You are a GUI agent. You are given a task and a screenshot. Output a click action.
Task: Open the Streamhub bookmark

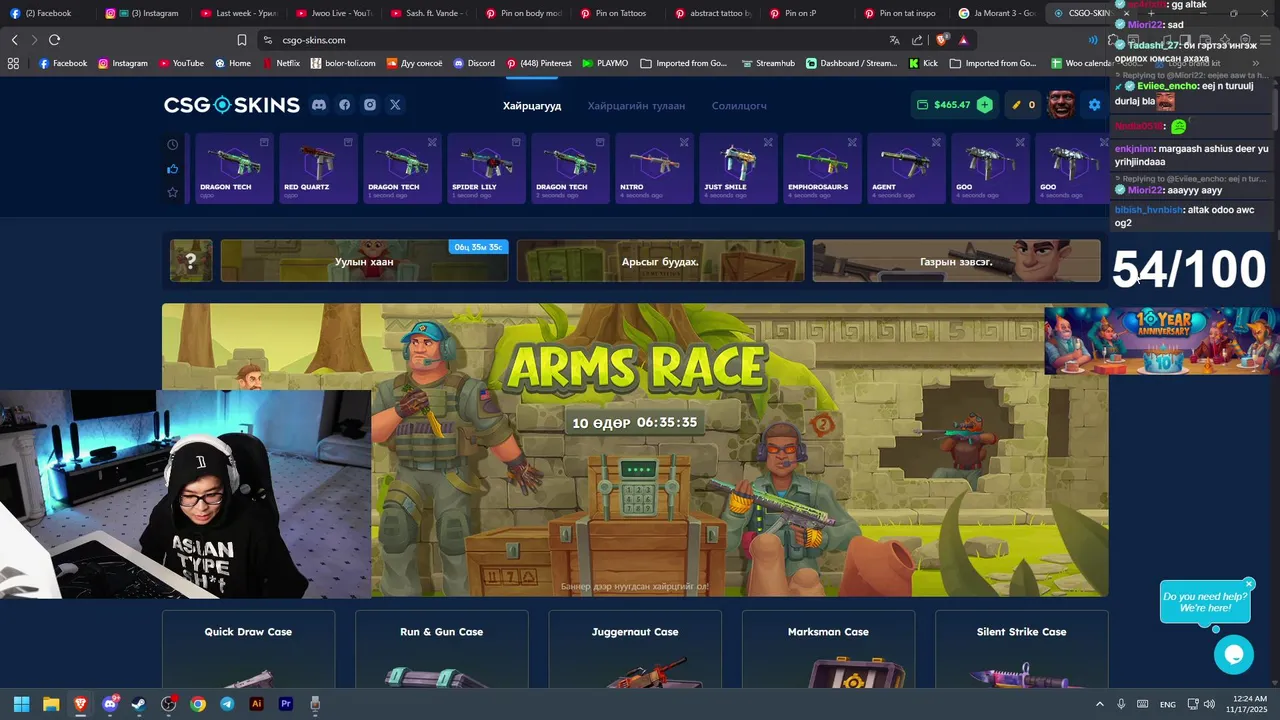(767, 63)
